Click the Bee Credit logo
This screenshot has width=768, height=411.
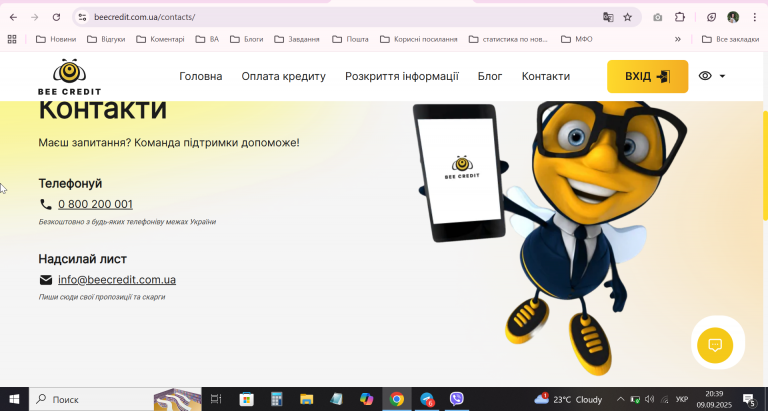[70, 77]
